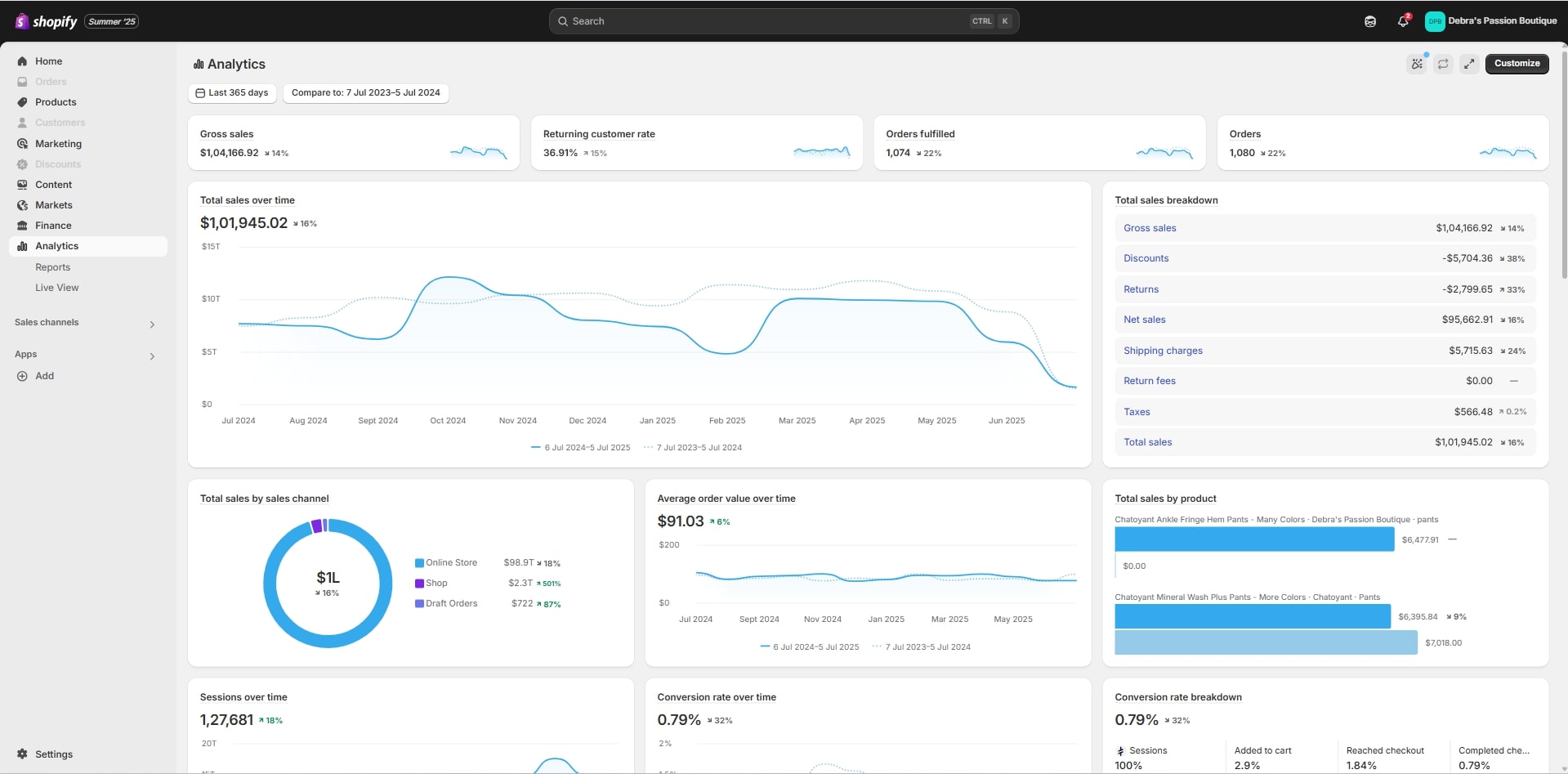1568x774 pixels.
Task: Select Analytics in sidebar
Action: (x=88, y=246)
